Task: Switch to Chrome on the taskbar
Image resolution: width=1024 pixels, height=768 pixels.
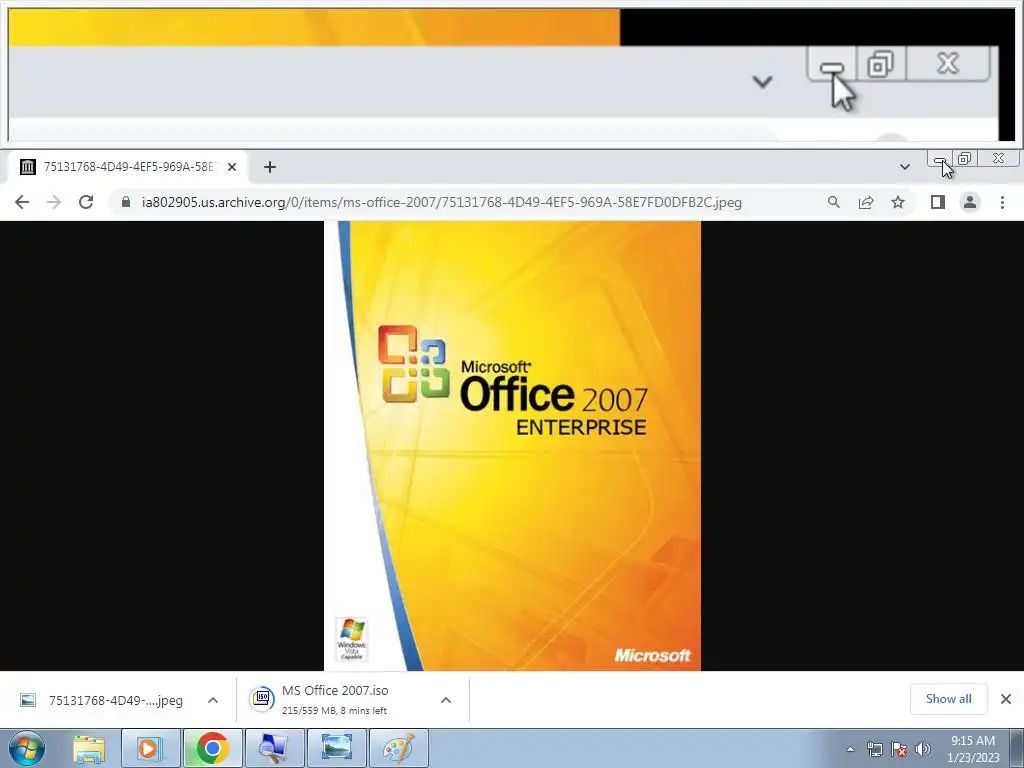Action: (213, 748)
